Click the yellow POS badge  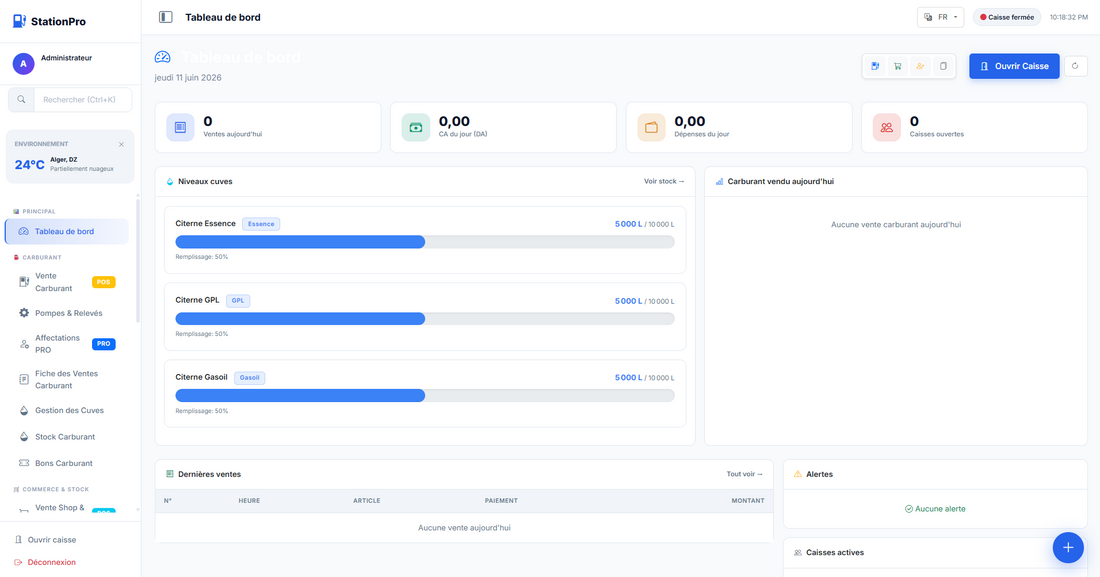pos(103,282)
